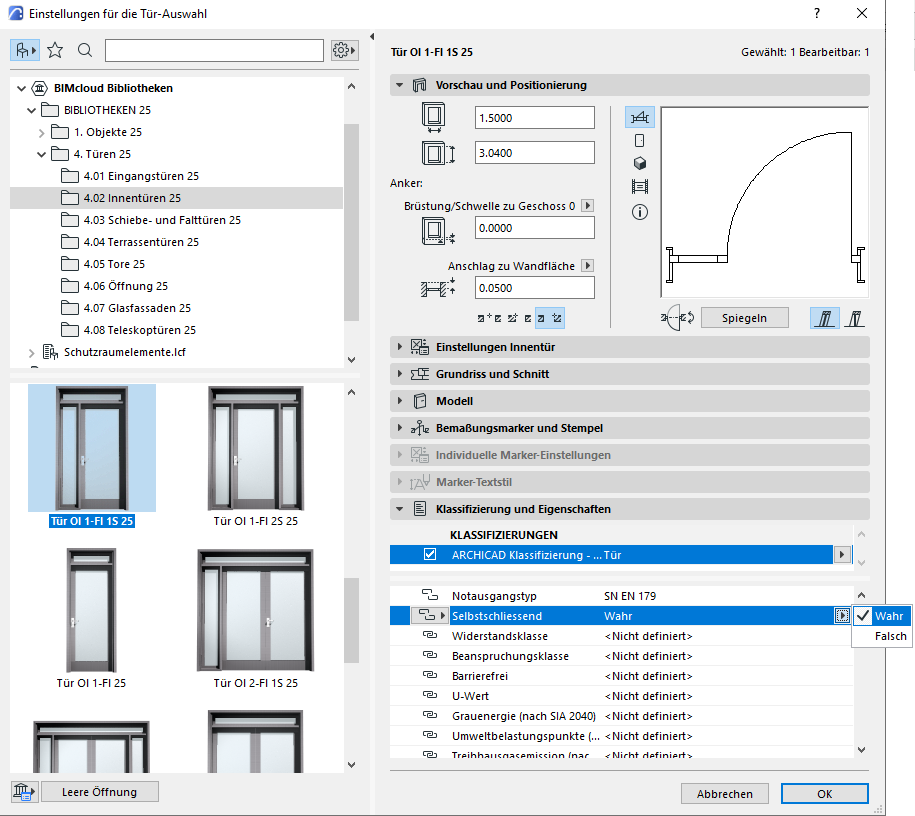
Task: Click the link icon beside U-Wert
Action: (430, 695)
